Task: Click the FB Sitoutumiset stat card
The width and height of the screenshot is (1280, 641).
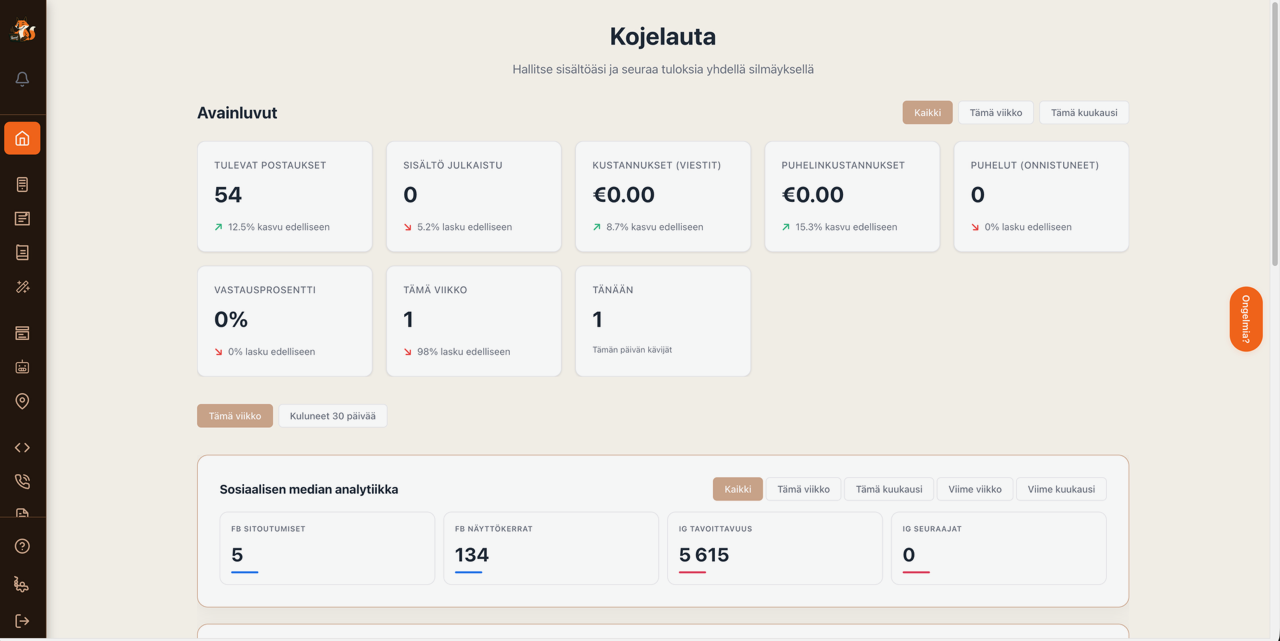Action: (x=327, y=548)
